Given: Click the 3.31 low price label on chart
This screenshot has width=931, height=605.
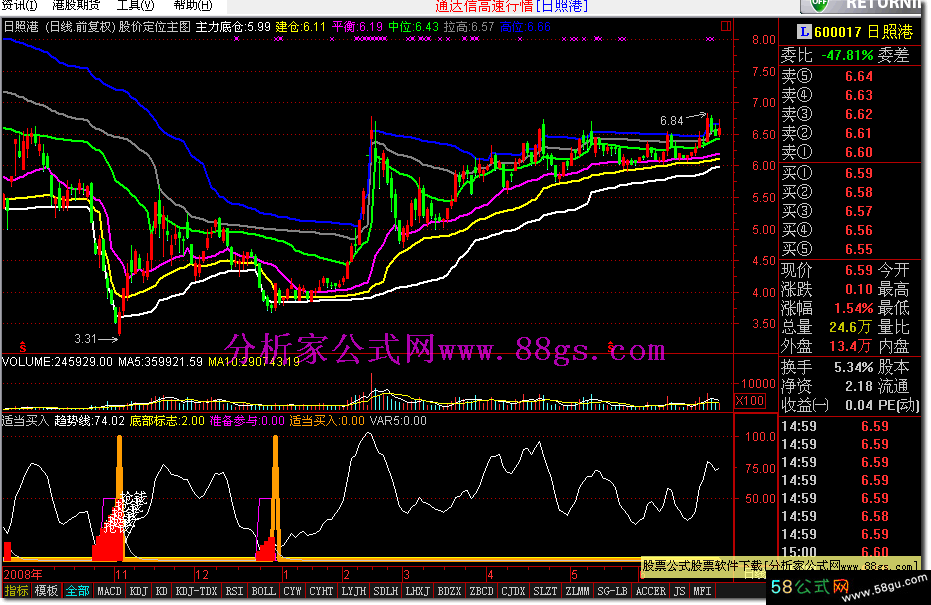Looking at the screenshot, I should click(x=85, y=339).
